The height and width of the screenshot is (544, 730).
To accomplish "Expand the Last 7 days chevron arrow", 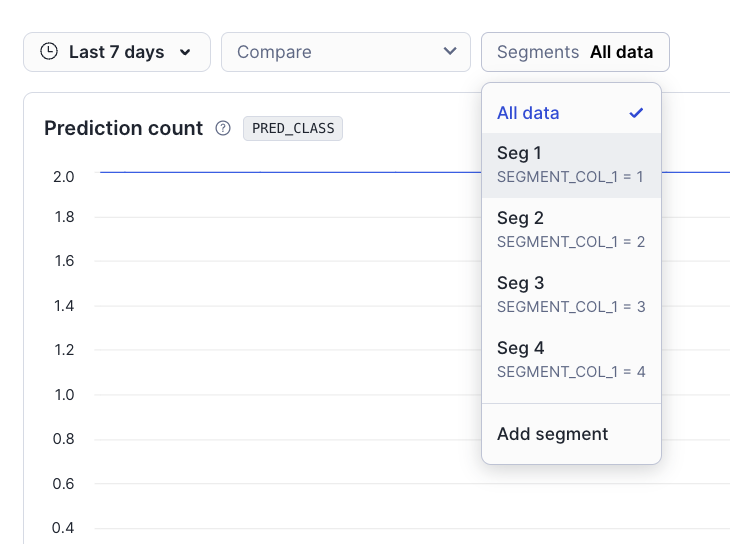I will (x=185, y=52).
